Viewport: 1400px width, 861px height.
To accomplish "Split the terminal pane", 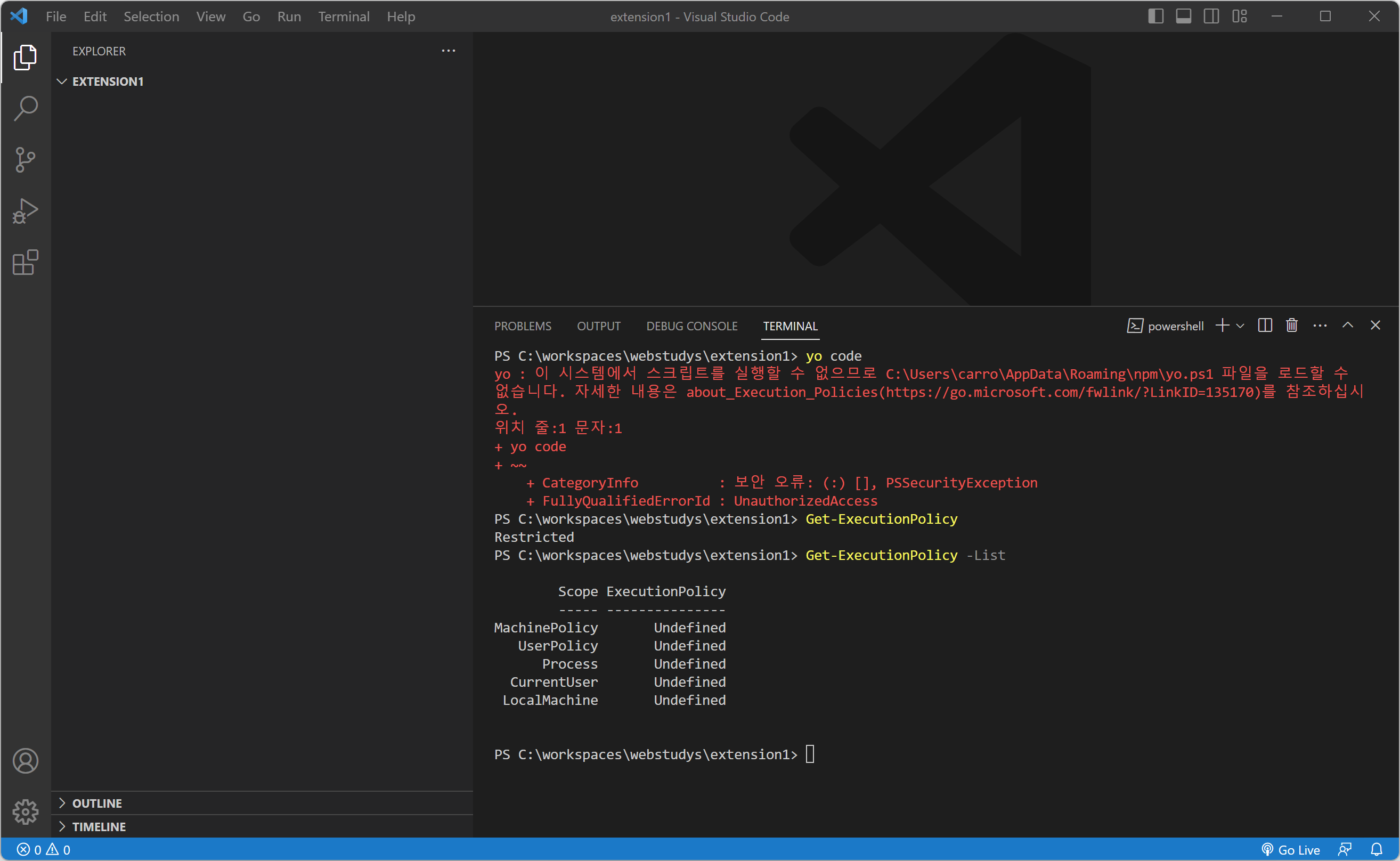I will pos(1265,325).
